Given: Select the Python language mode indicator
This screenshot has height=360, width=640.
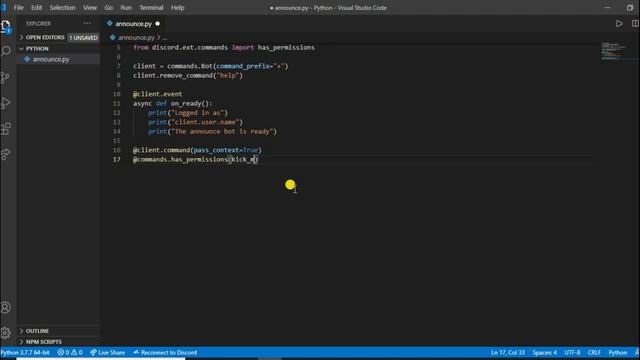Looking at the screenshot, I should (x=617, y=352).
